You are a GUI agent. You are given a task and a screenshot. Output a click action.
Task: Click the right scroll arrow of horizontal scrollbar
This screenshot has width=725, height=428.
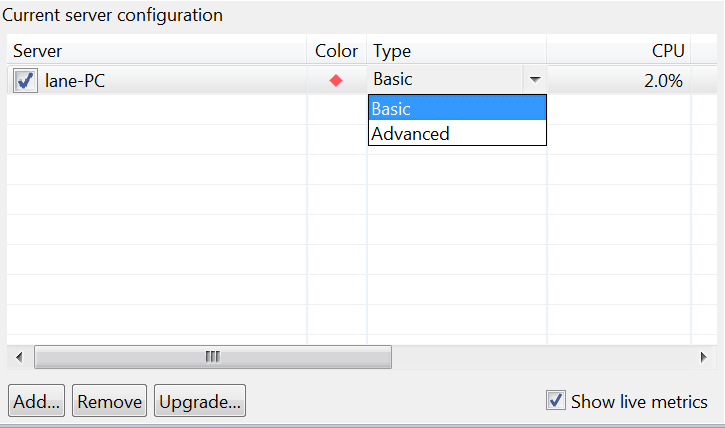tap(703, 357)
